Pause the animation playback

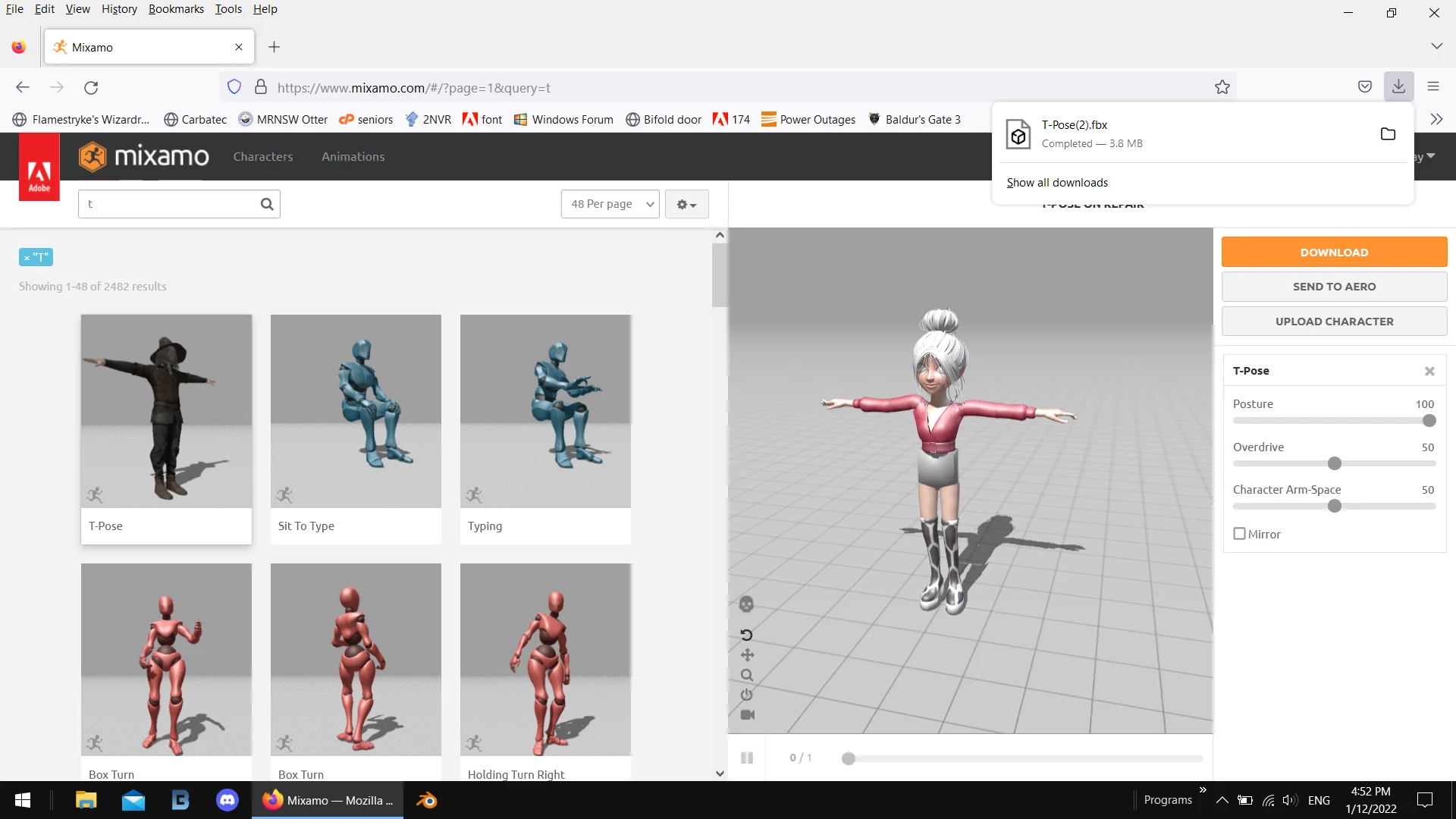[x=747, y=758]
